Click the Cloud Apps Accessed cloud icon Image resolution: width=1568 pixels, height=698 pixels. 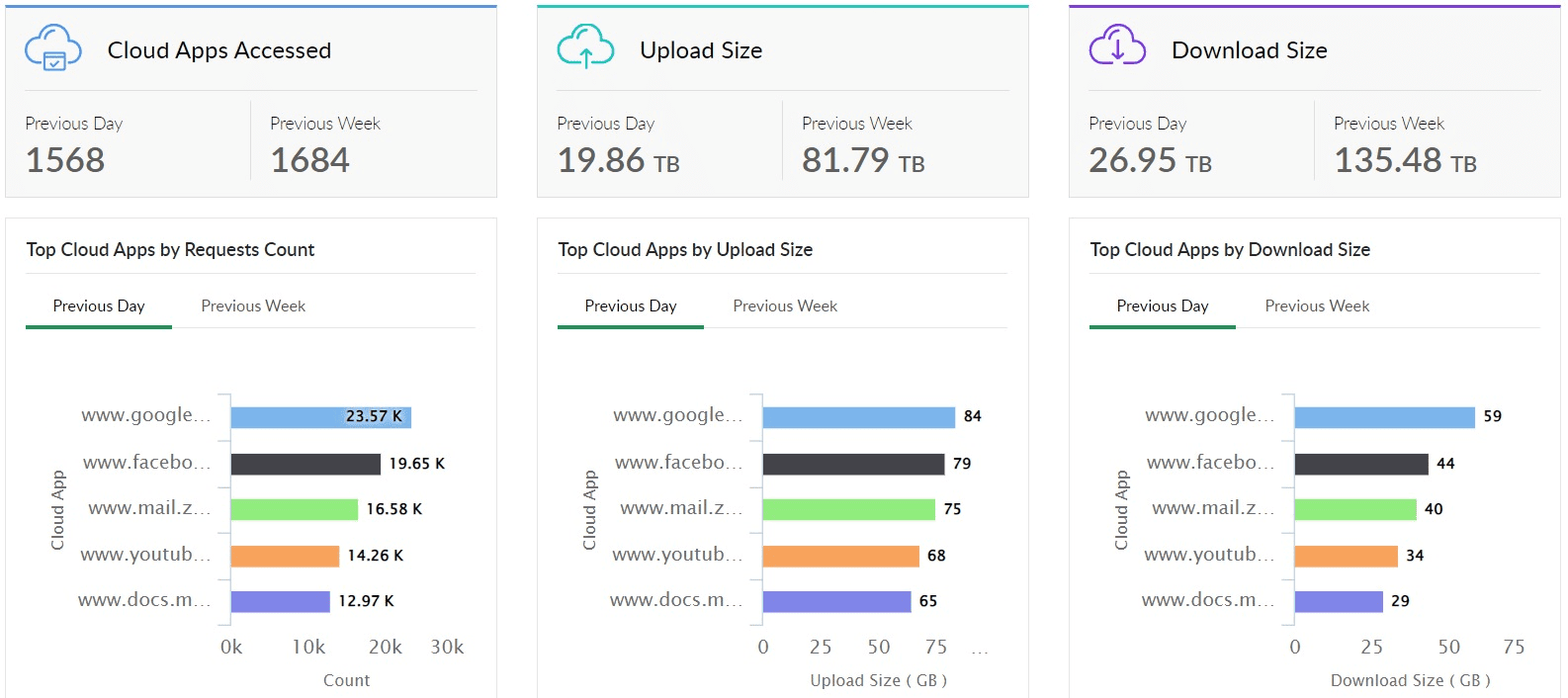coord(53,47)
